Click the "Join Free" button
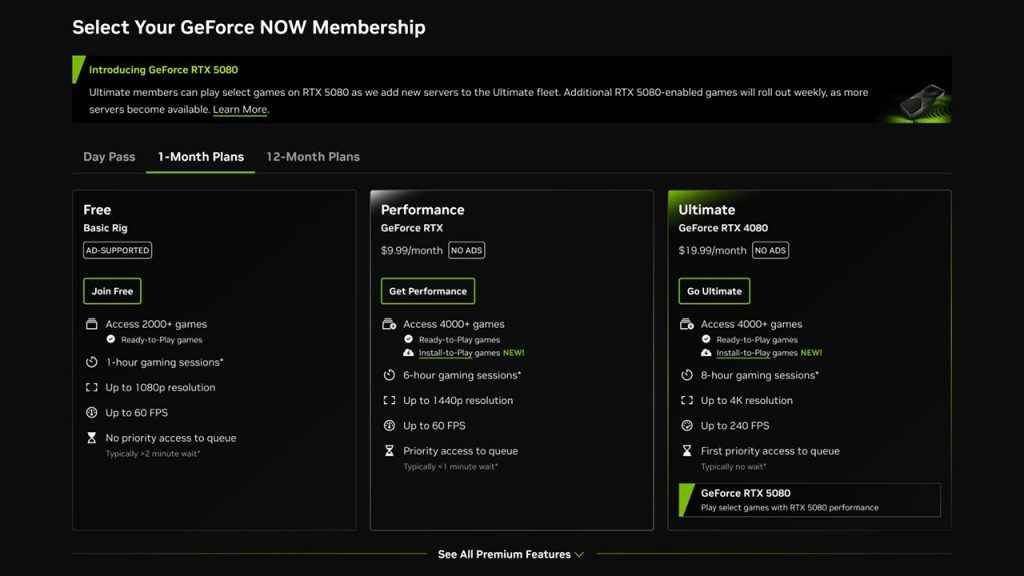This screenshot has width=1024, height=576. pyautogui.click(x=111, y=291)
